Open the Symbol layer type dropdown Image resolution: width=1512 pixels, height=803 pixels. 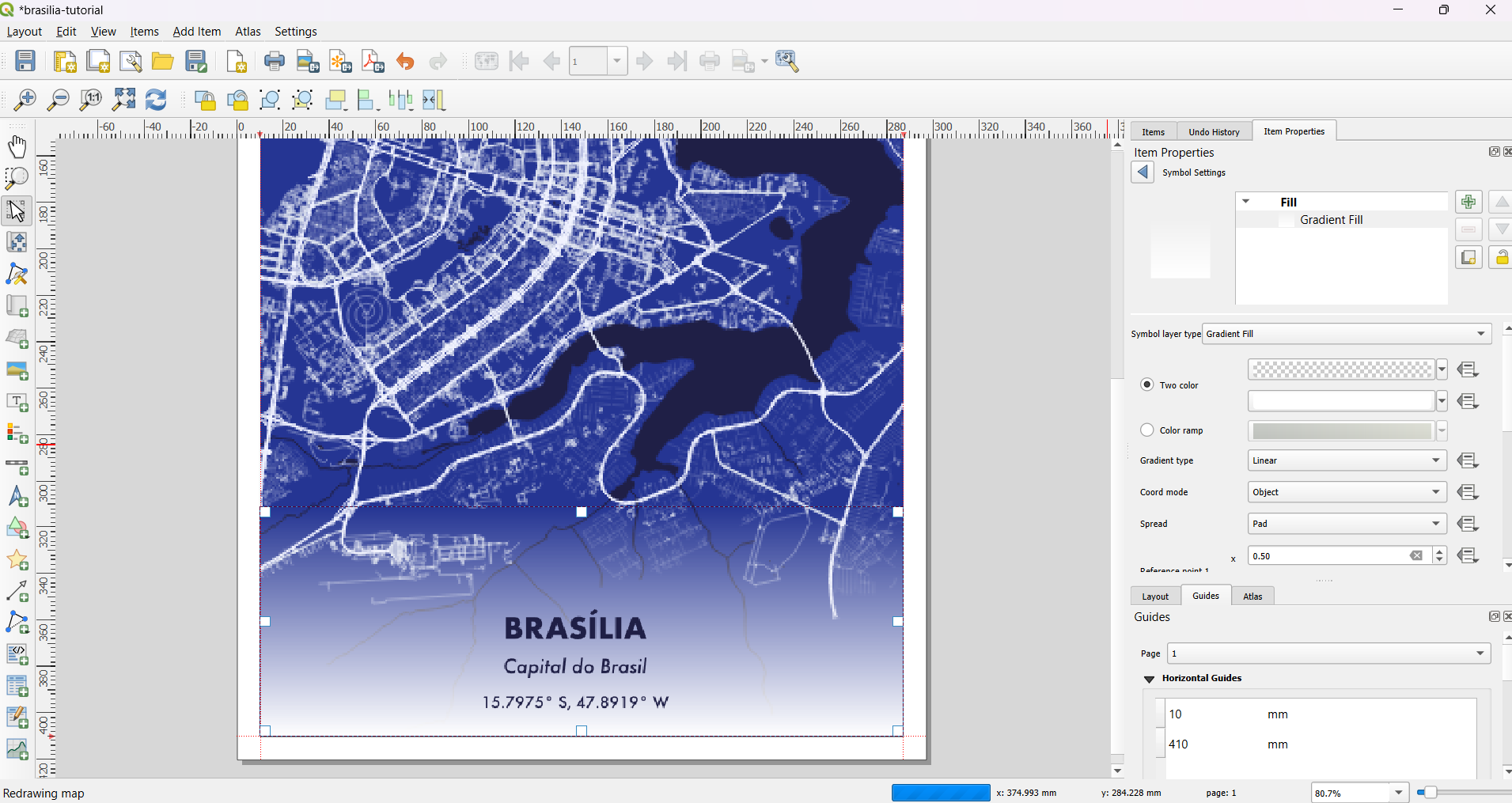click(1347, 334)
